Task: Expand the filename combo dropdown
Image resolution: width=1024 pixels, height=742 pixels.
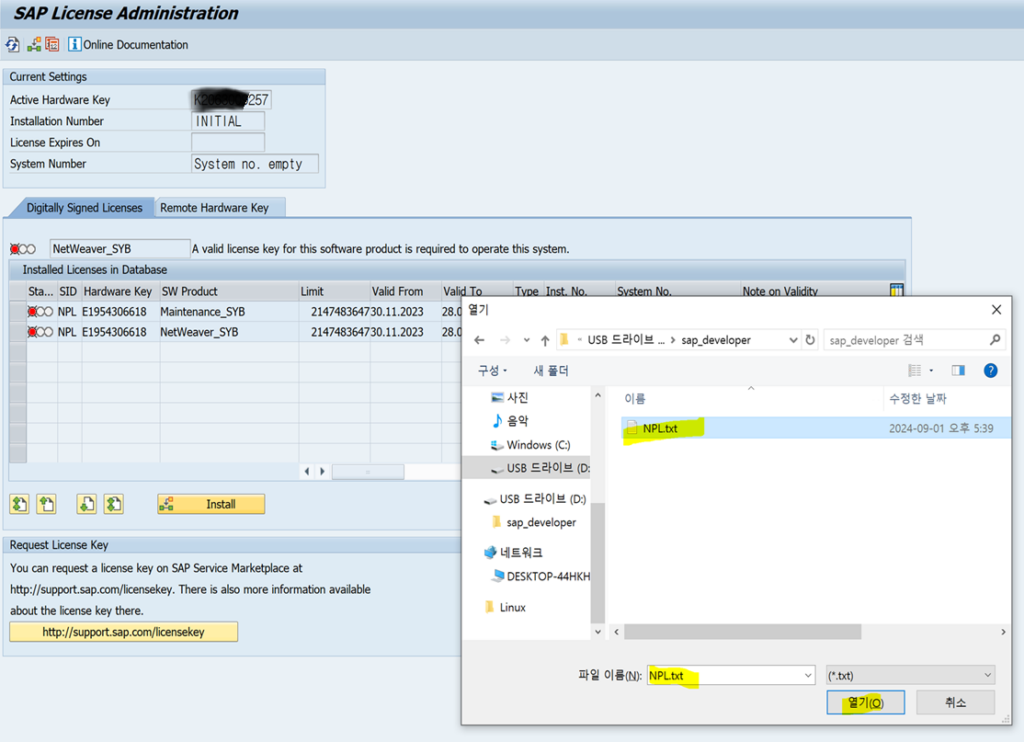Action: [x=808, y=675]
